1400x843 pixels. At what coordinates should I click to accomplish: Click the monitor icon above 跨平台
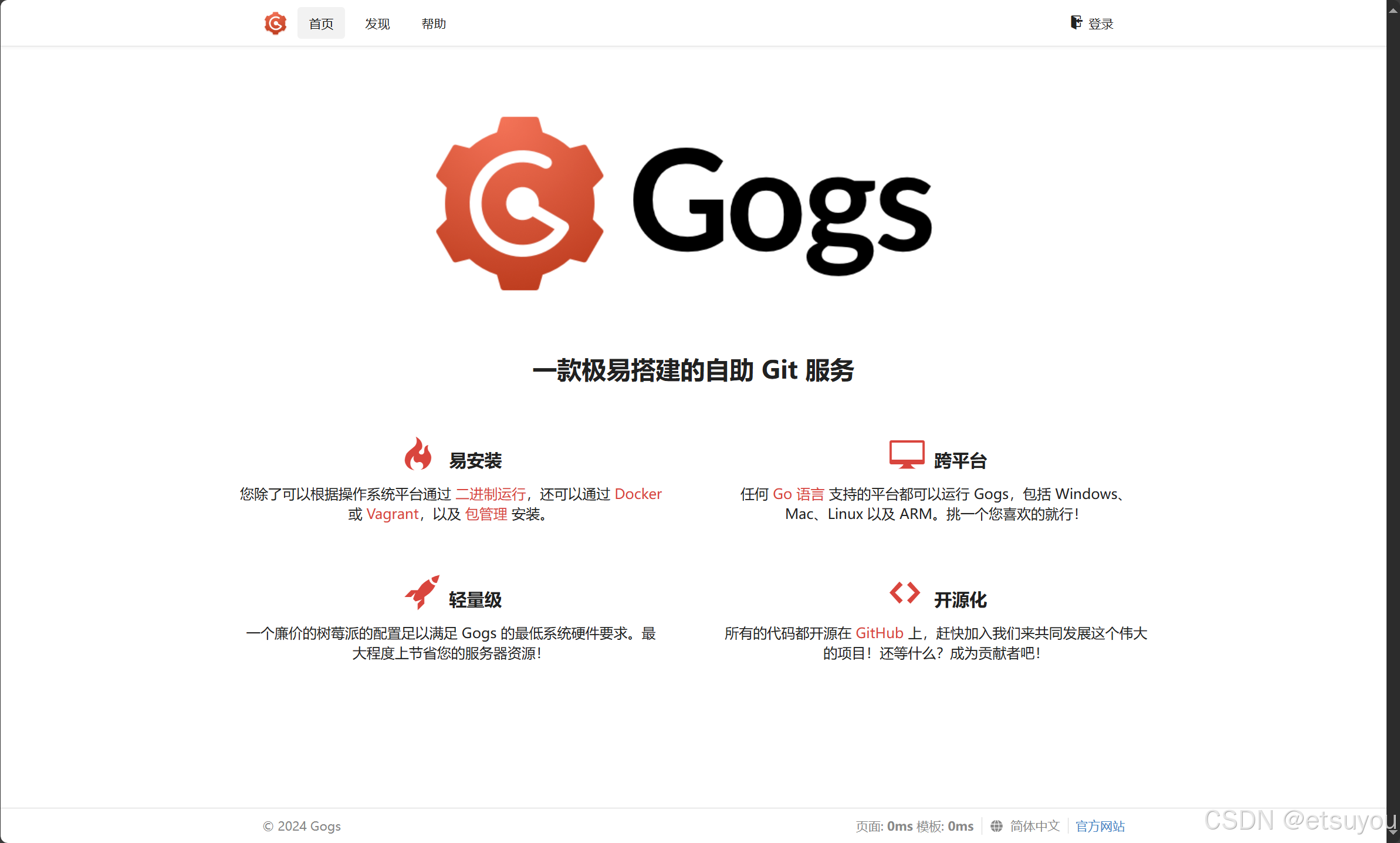[907, 455]
